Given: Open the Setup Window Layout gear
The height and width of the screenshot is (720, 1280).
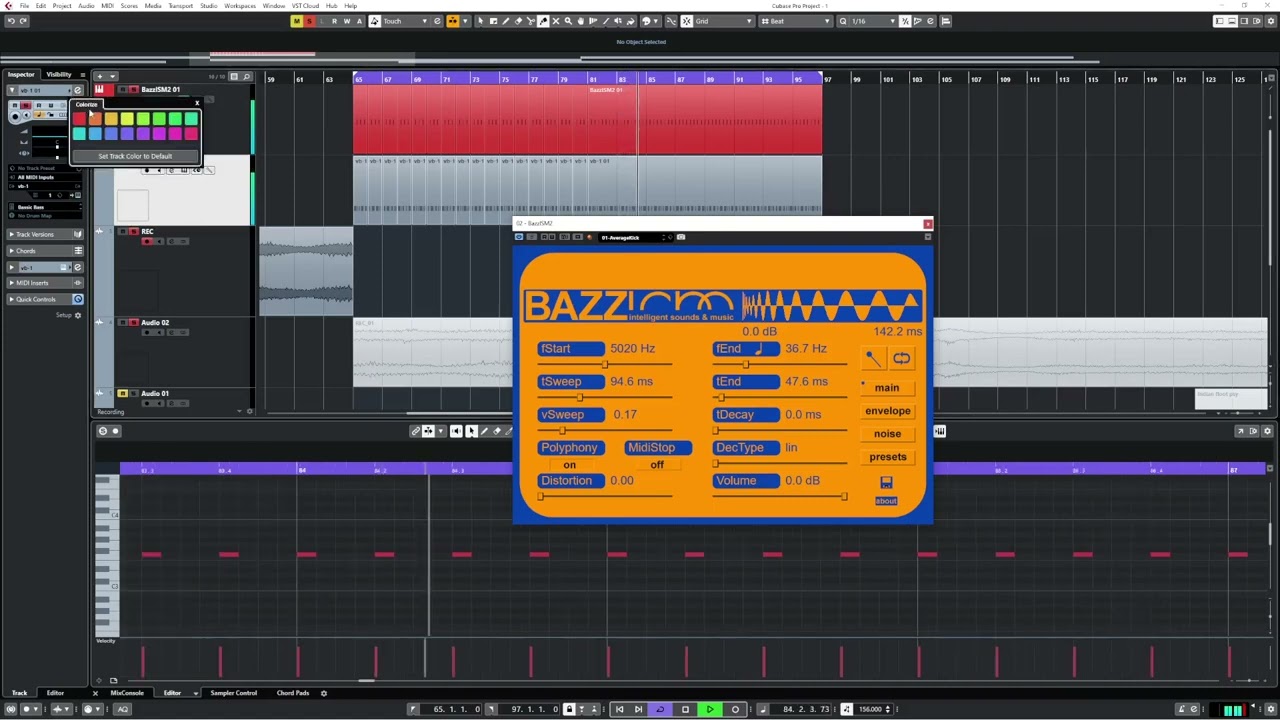Looking at the screenshot, I should [1272, 21].
